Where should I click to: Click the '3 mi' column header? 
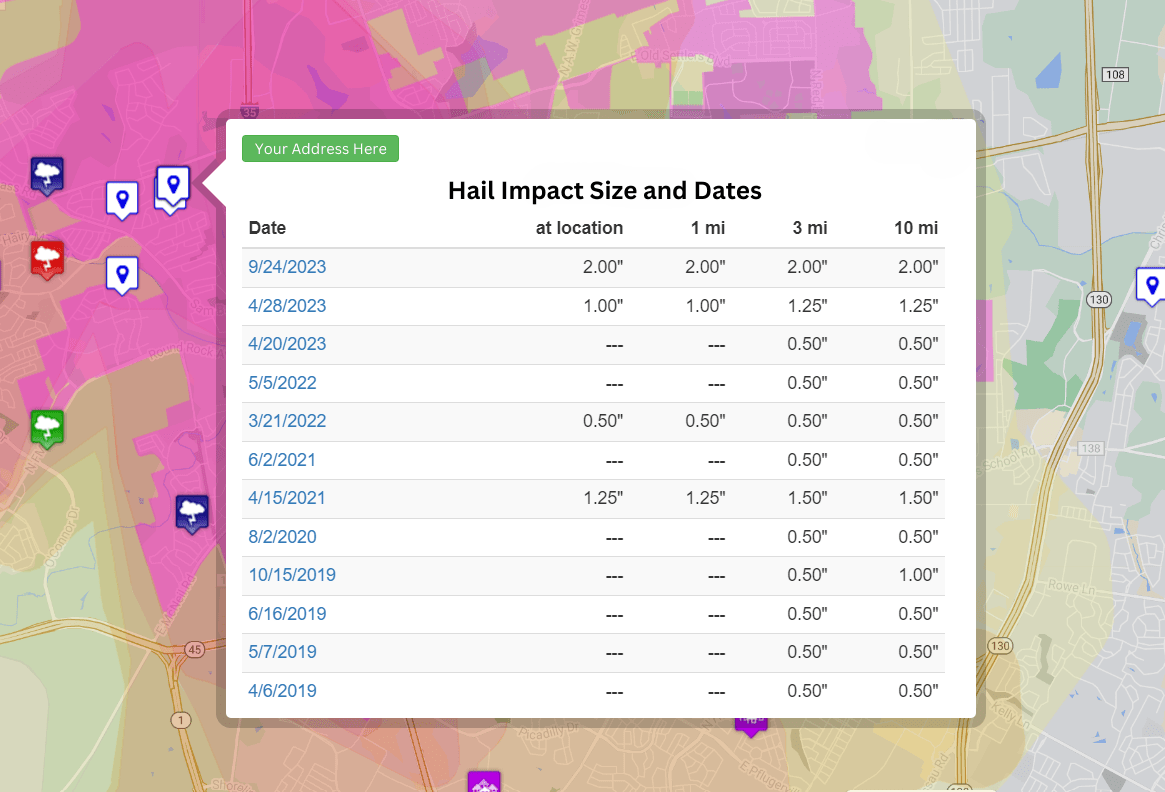click(810, 228)
